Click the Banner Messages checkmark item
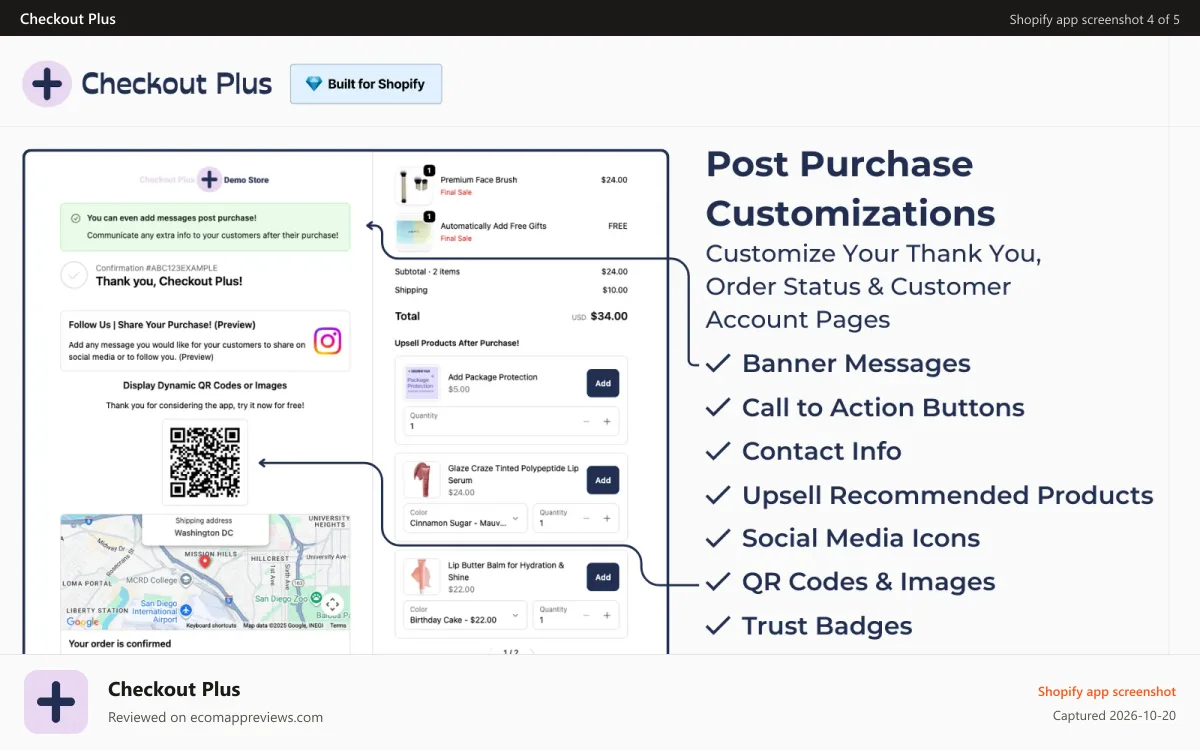The width and height of the screenshot is (1200, 750). coord(838,364)
